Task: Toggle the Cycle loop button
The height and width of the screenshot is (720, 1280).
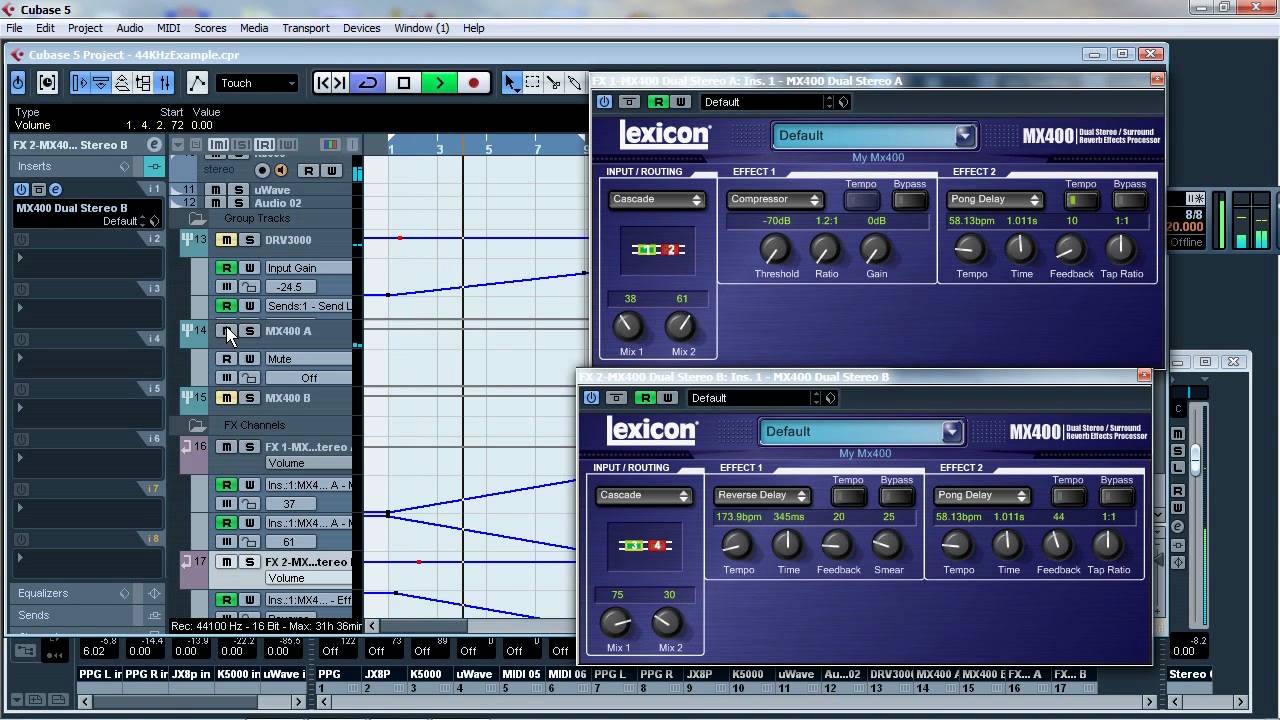Action: tap(368, 83)
